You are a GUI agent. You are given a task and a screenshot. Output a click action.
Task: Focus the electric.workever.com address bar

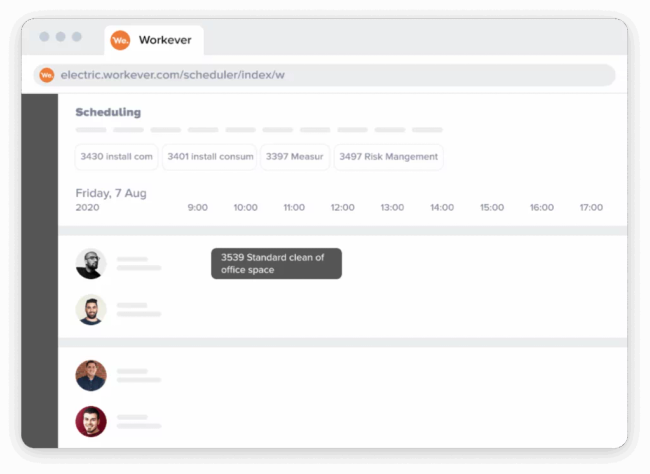[324, 75]
